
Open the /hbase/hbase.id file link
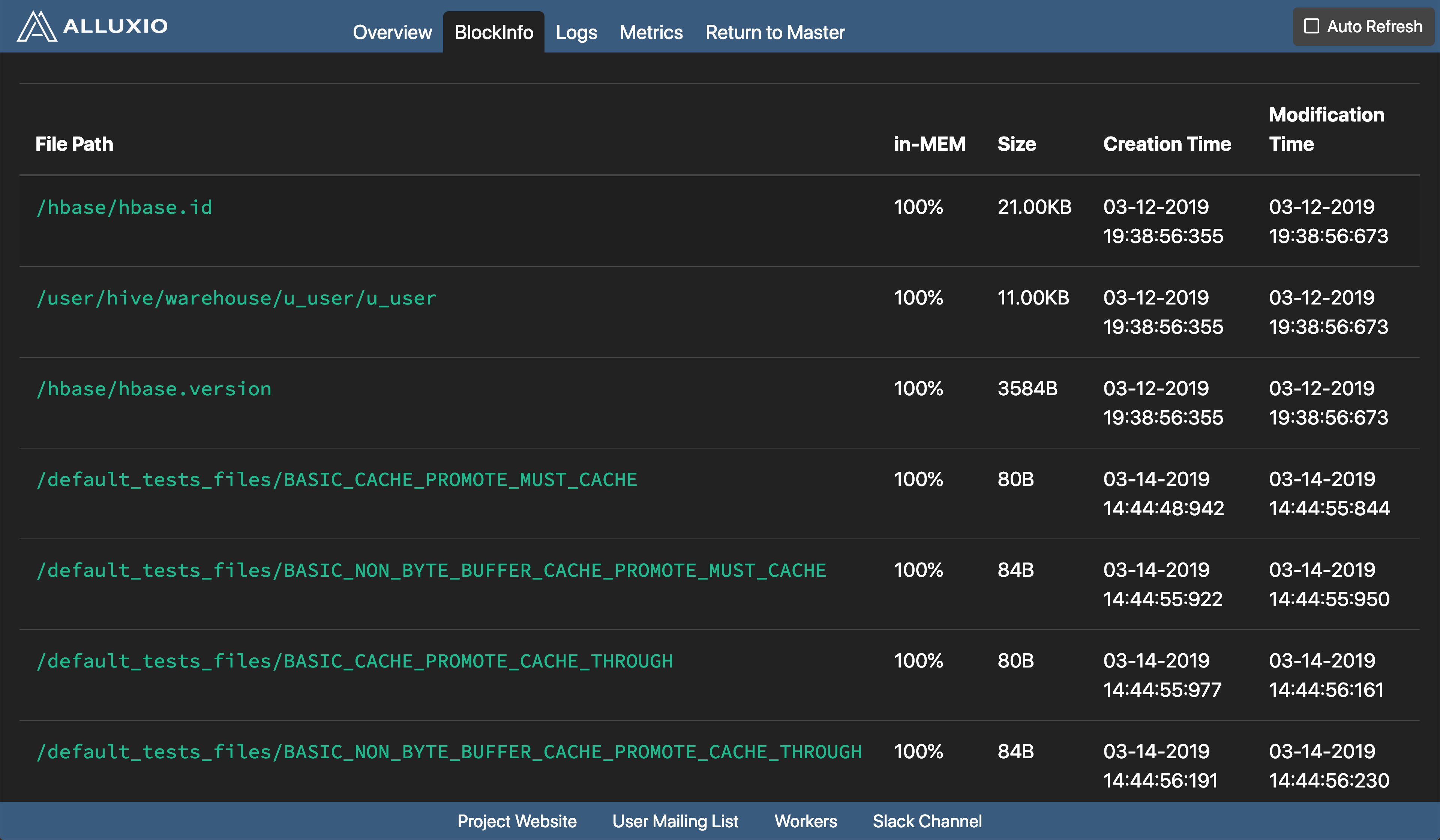click(124, 207)
